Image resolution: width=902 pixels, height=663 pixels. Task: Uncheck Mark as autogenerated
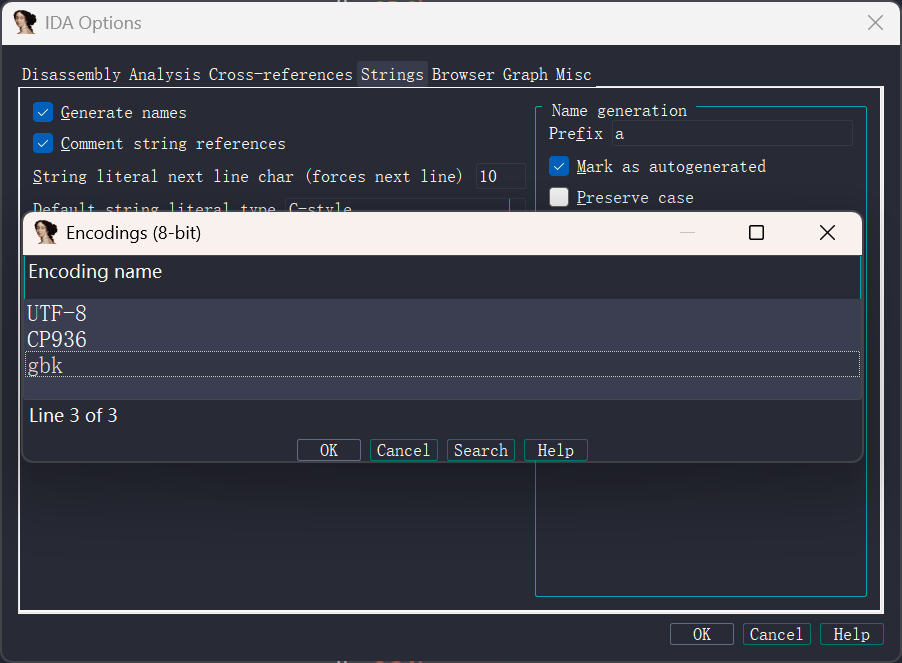click(559, 166)
